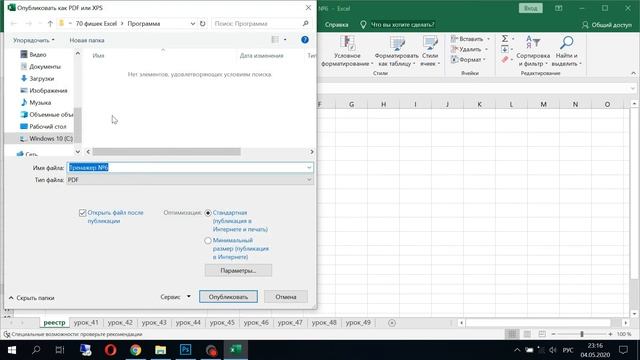This screenshot has width=640, height=360.
Task: Select Документы in the navigation pane
Action: [44, 67]
